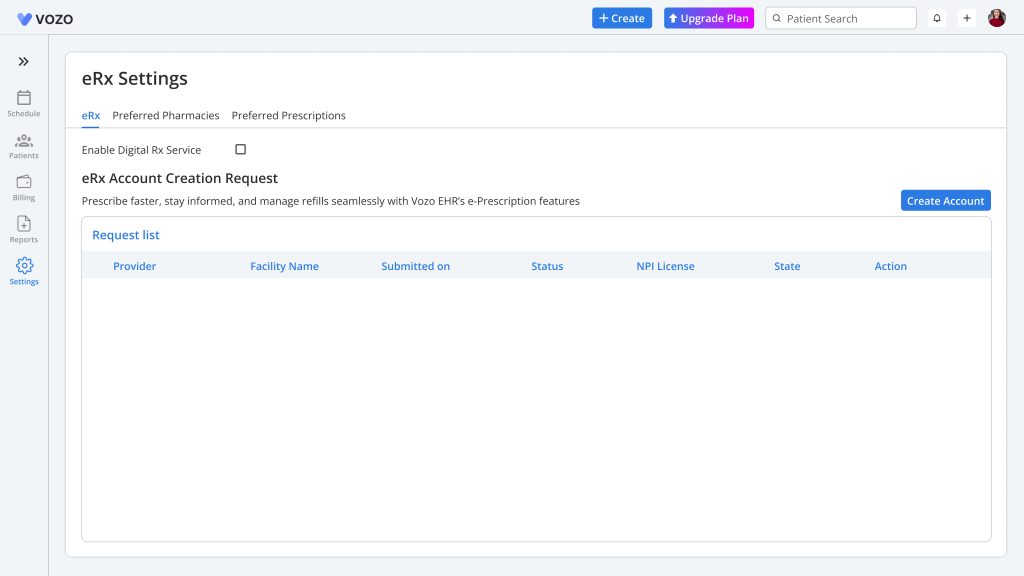Image resolution: width=1024 pixels, height=576 pixels.
Task: Open the Preferred Prescriptions tab
Action: [x=289, y=116]
